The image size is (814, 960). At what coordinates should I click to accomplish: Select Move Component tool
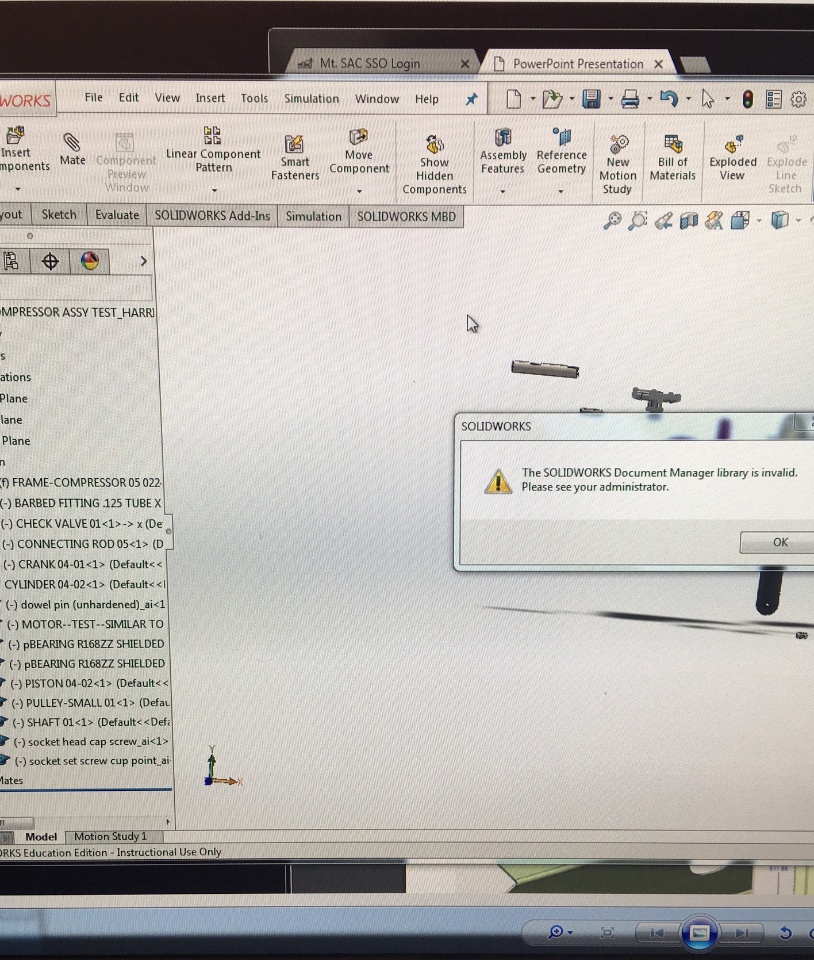pyautogui.click(x=359, y=151)
